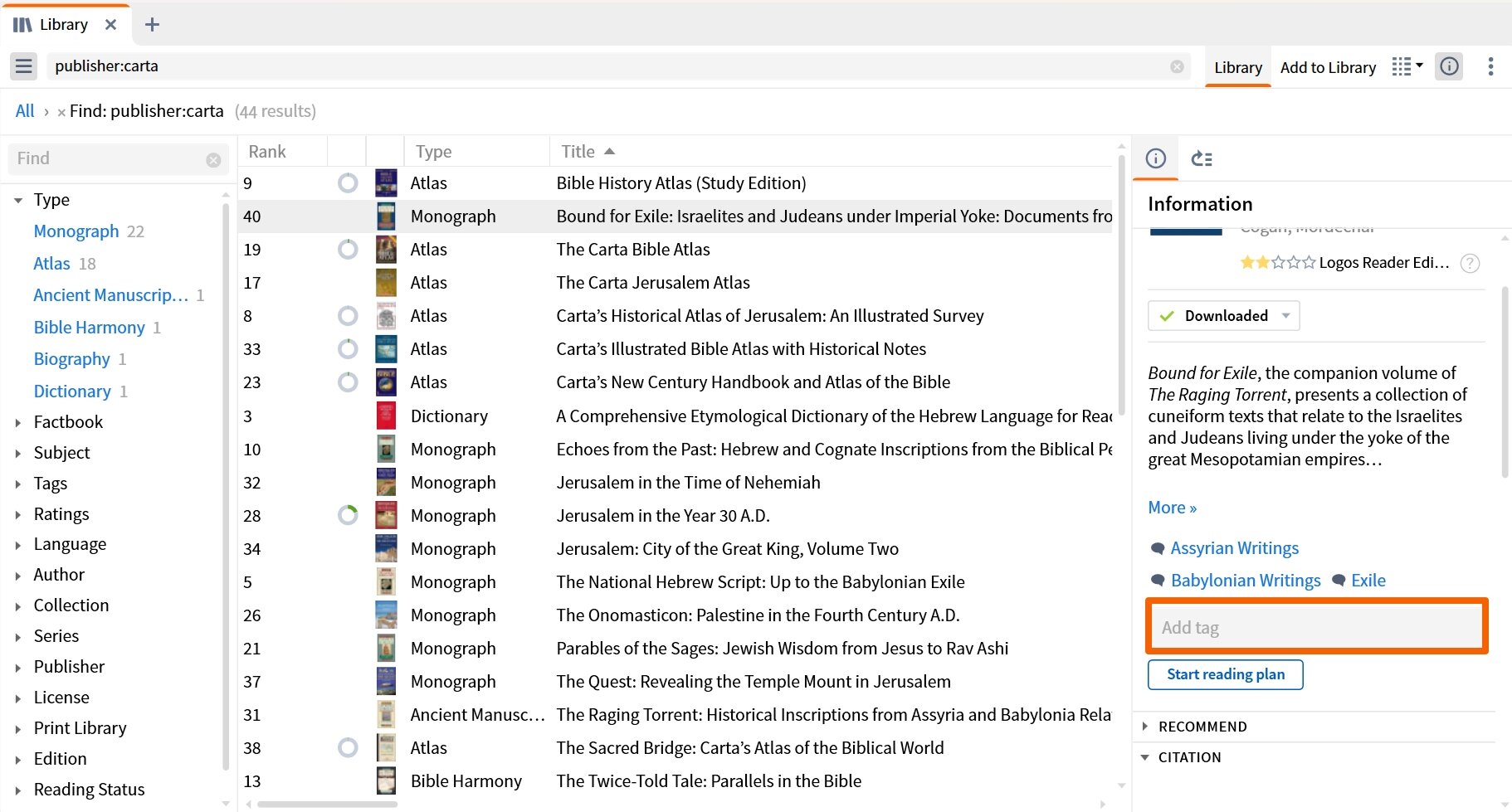This screenshot has height=812, width=1512.
Task: Collapse the Type facet
Action: click(18, 200)
